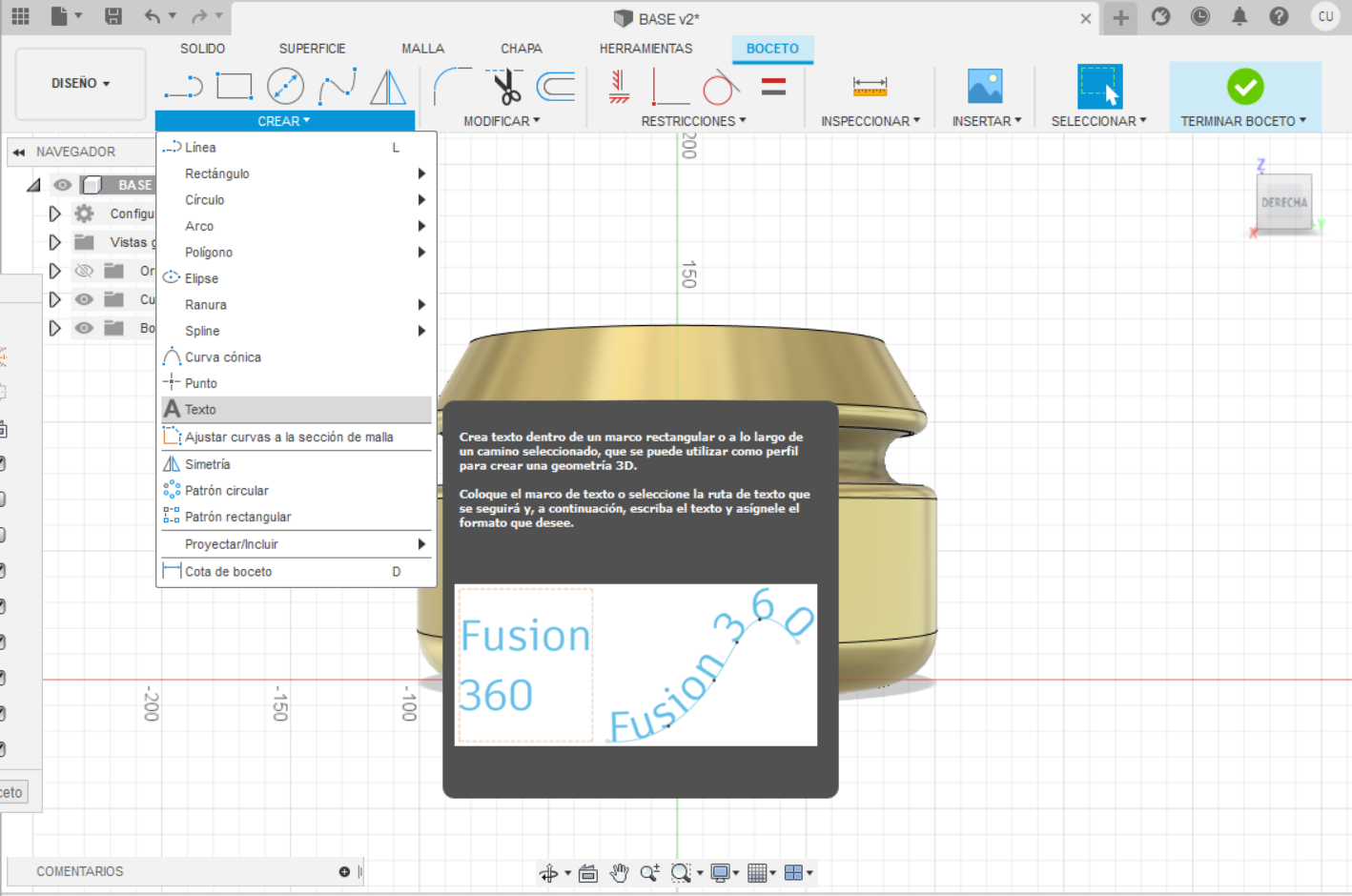Toggle visibility of BASE component
Image resolution: width=1352 pixels, height=896 pixels.
(x=63, y=185)
